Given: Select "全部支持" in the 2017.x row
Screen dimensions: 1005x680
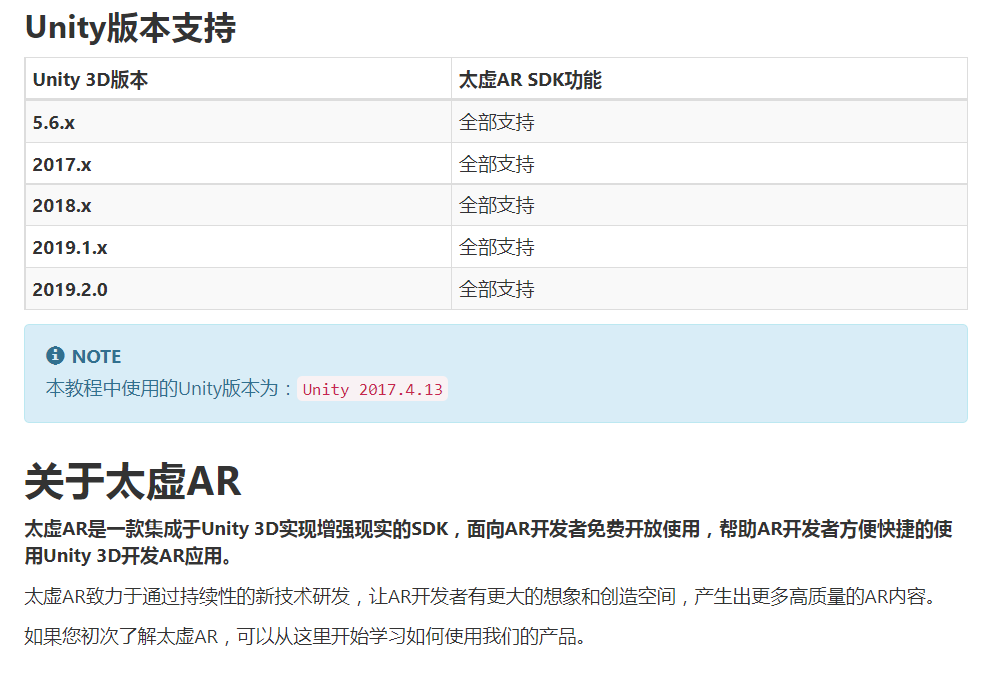Looking at the screenshot, I should coord(497,165).
